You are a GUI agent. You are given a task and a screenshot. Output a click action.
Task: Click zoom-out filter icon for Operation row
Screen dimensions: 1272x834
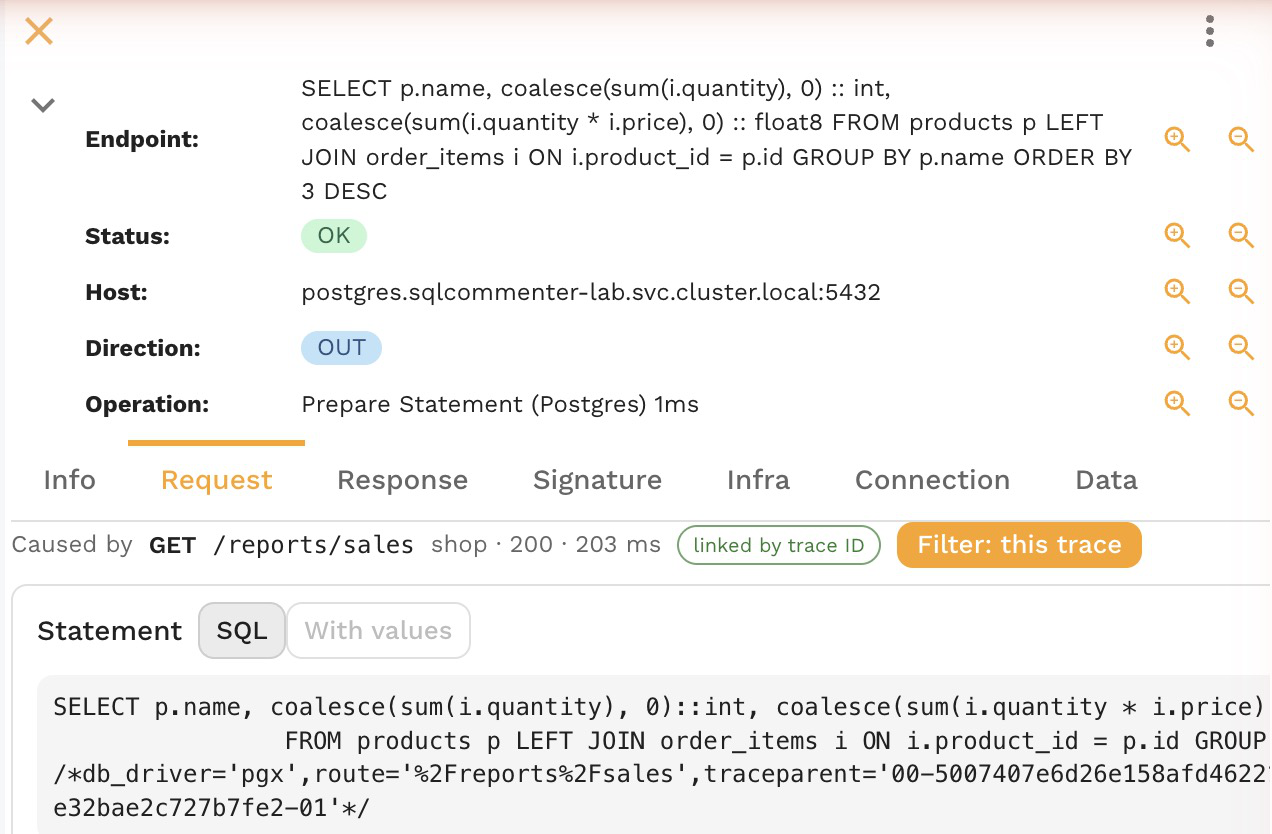pyautogui.click(x=1241, y=404)
